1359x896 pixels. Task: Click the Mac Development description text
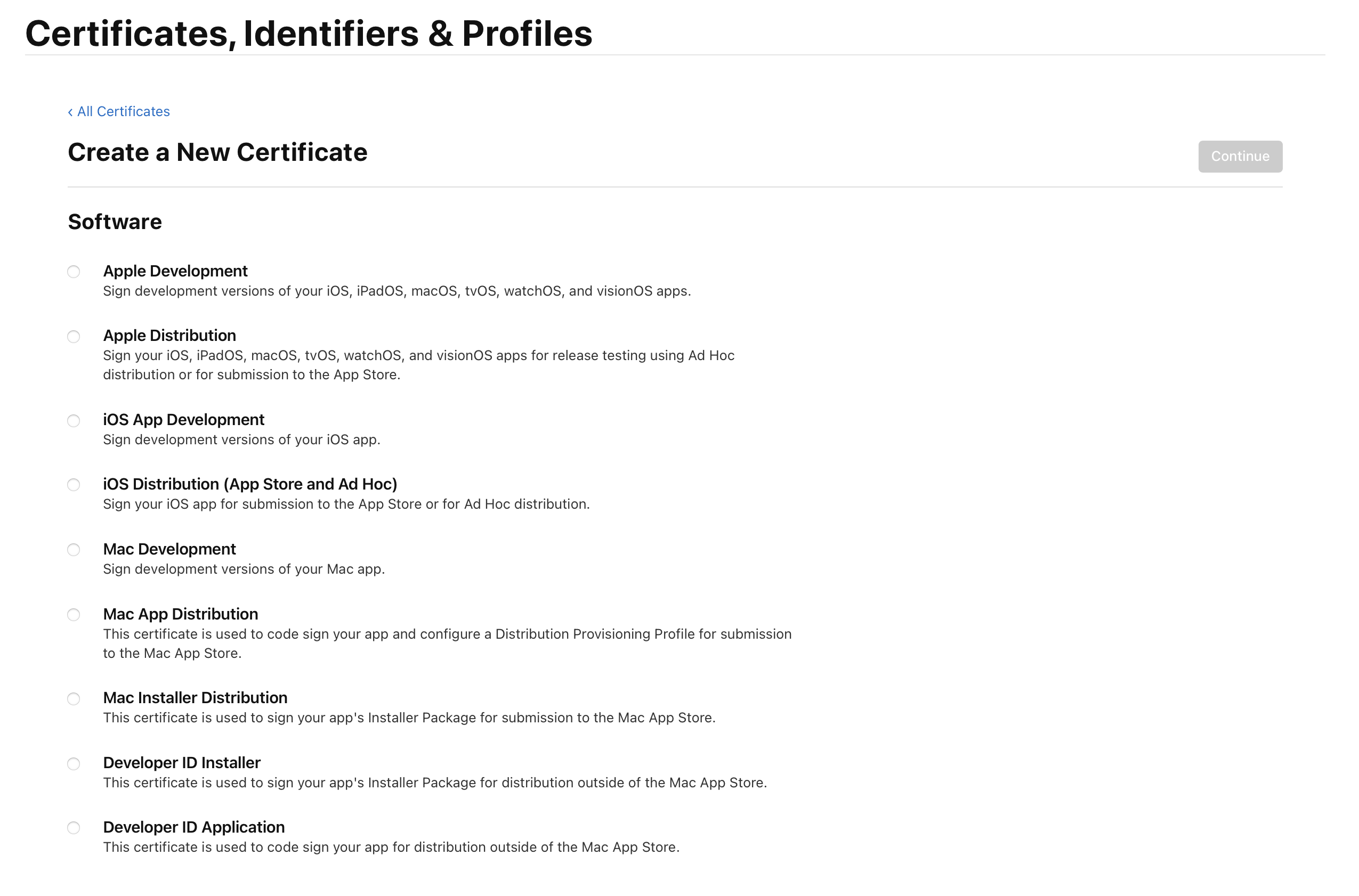[244, 569]
